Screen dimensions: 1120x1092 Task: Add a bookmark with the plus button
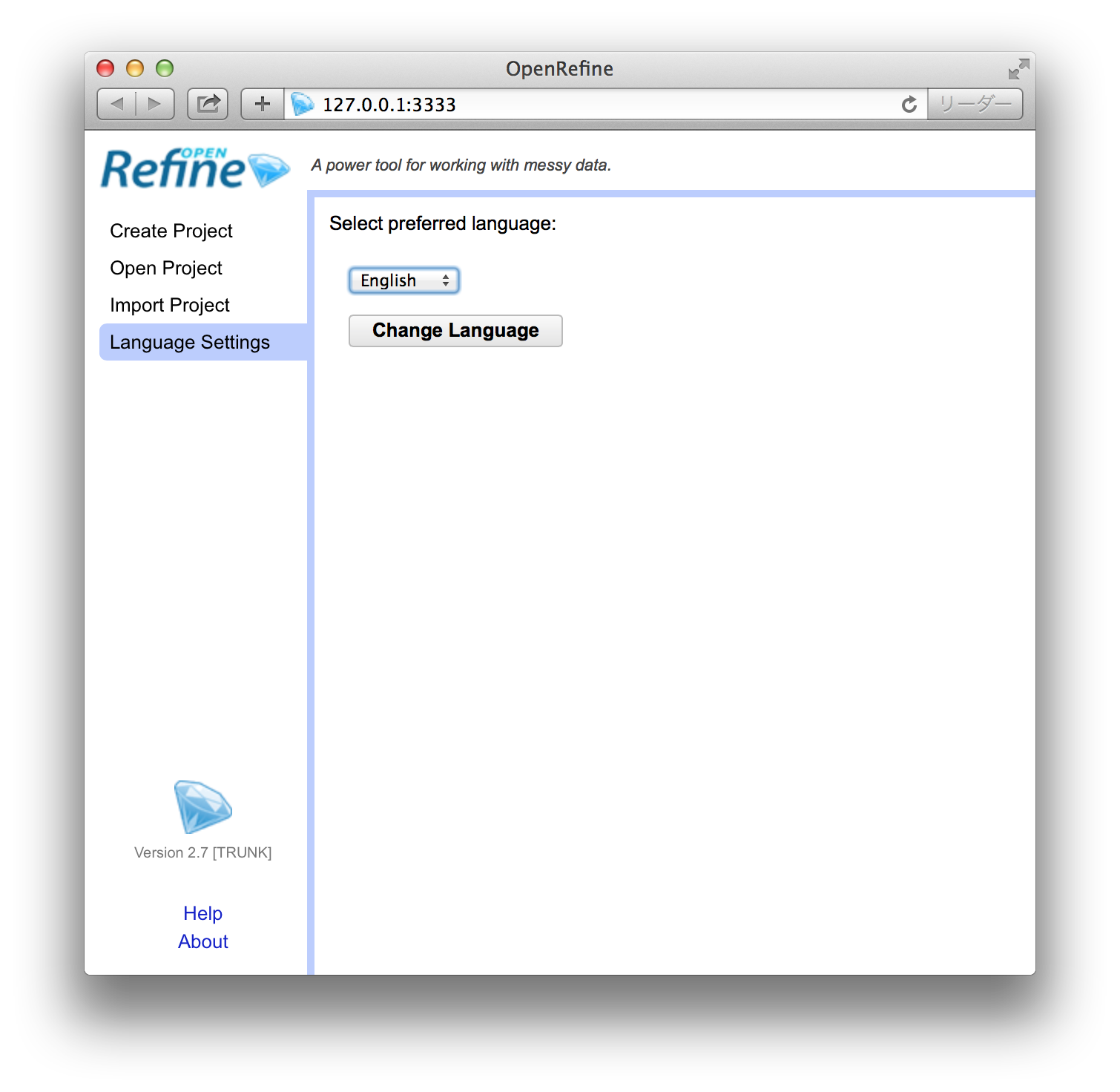click(263, 104)
